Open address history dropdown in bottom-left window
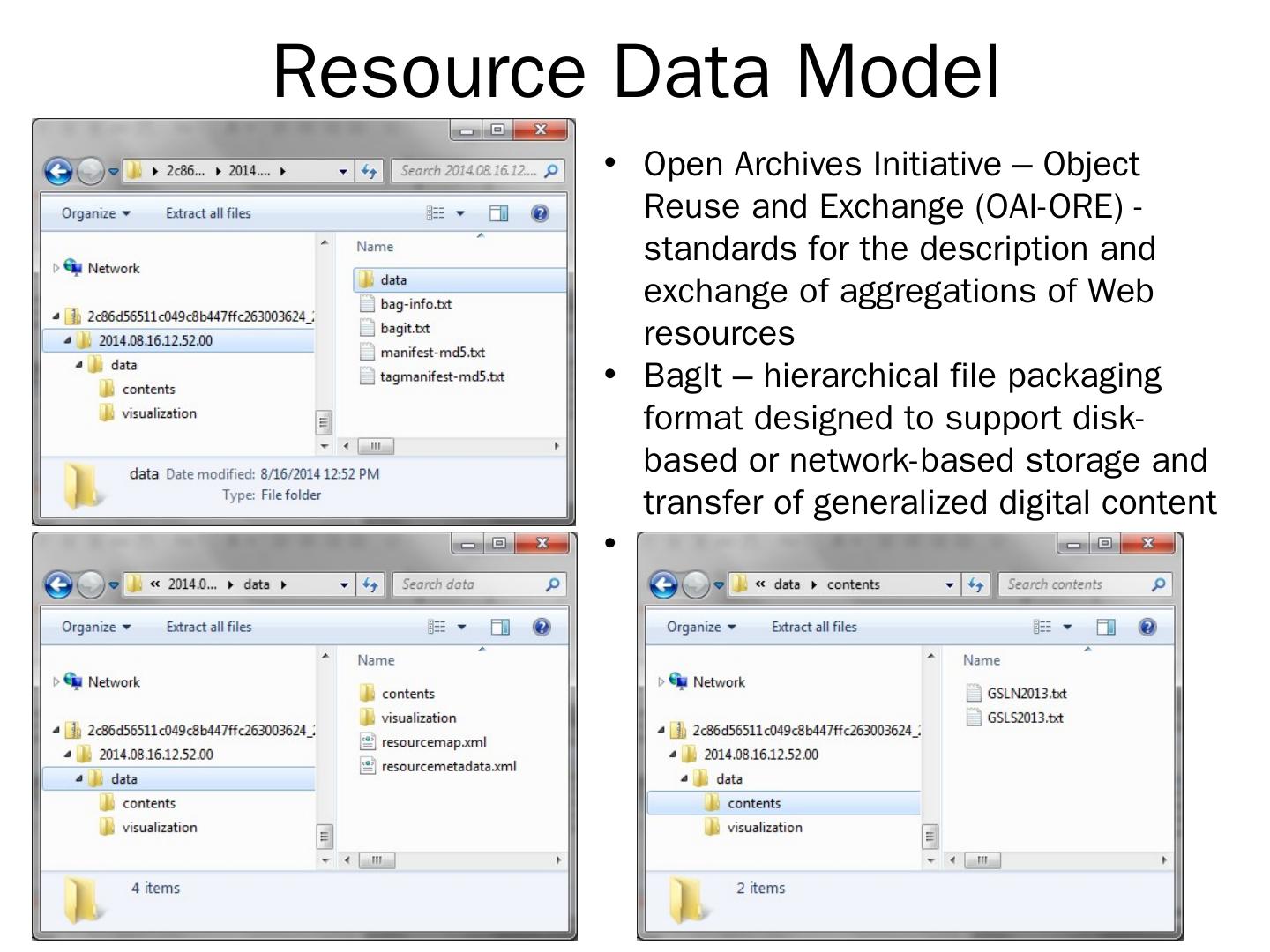The width and height of the screenshot is (1270, 952). coord(344,584)
